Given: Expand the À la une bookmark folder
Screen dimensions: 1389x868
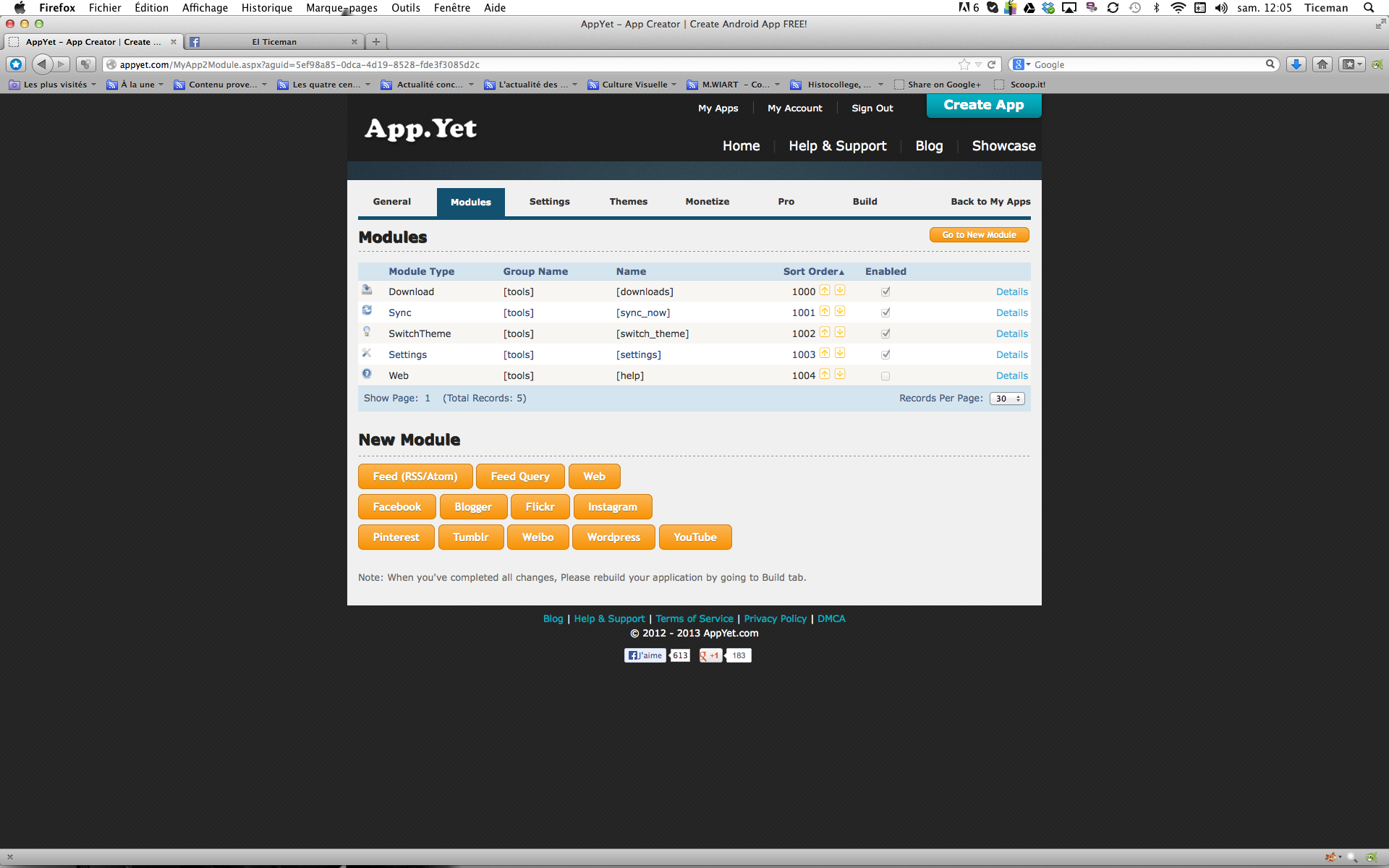Looking at the screenshot, I should click(x=135, y=85).
